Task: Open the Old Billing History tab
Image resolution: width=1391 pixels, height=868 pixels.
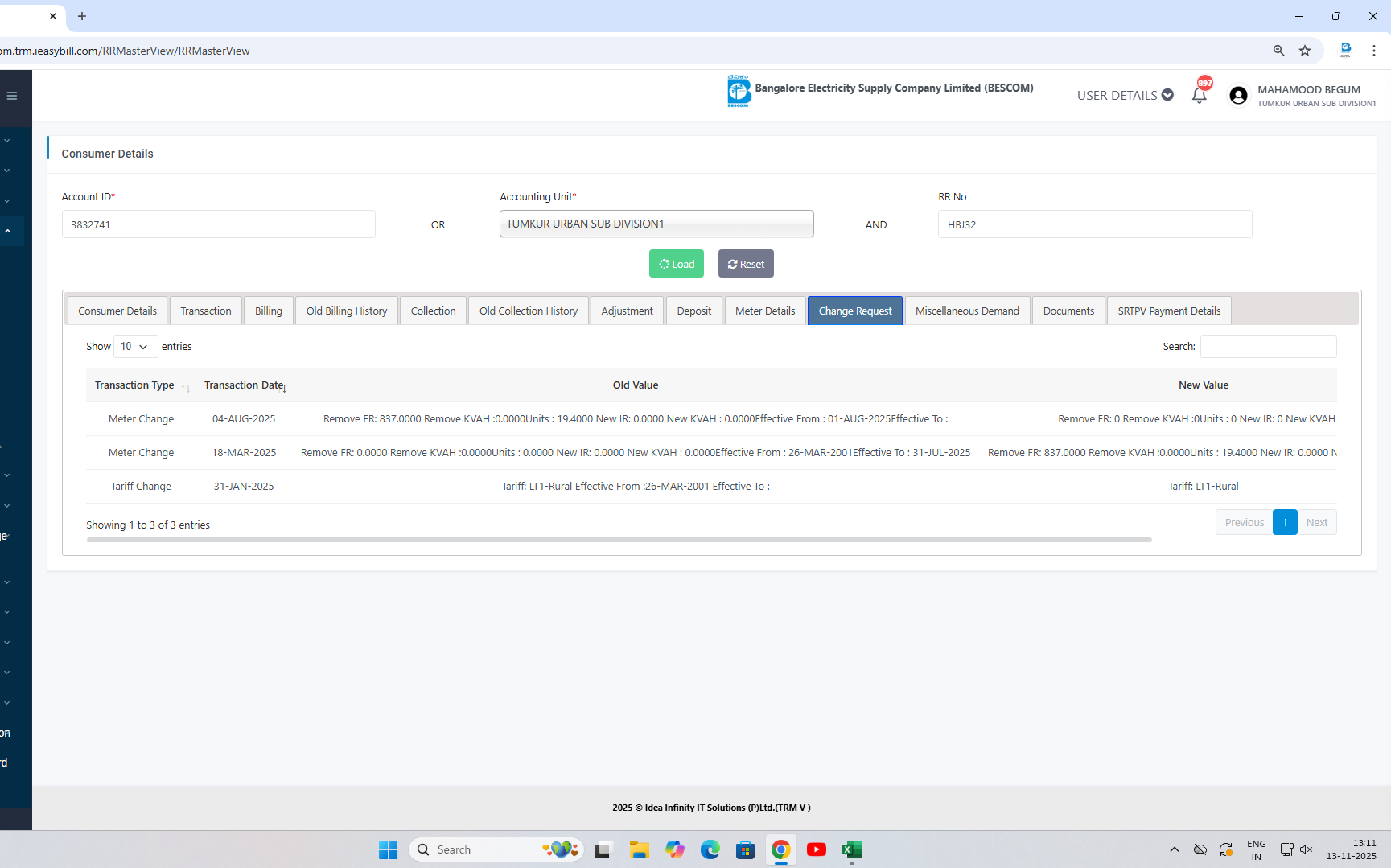Action: pos(346,311)
